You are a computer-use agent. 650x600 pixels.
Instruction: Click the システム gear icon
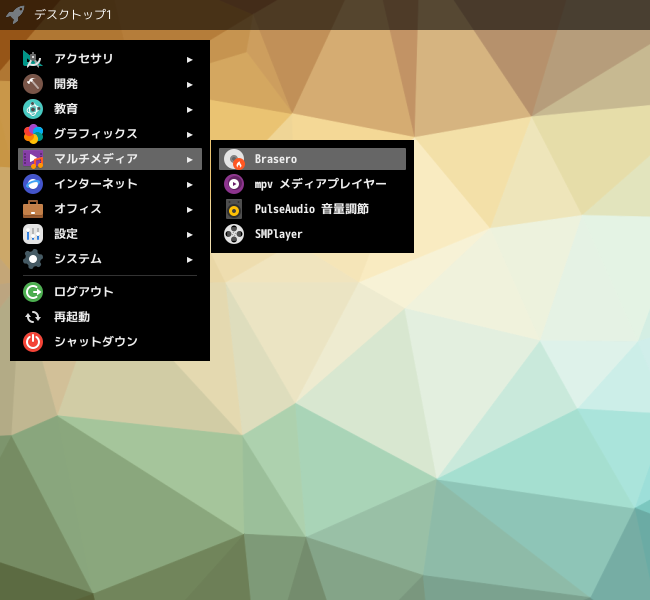click(x=33, y=259)
